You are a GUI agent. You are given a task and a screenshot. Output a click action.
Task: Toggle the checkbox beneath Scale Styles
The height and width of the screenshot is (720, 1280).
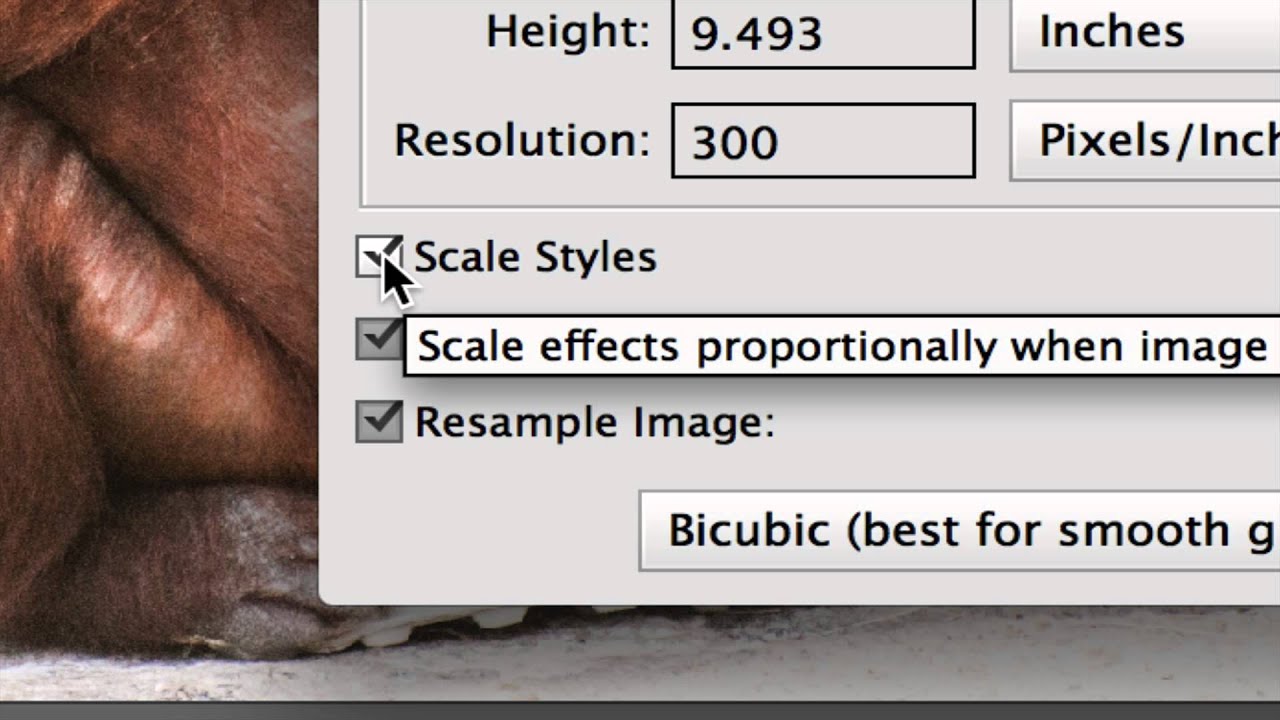(378, 340)
